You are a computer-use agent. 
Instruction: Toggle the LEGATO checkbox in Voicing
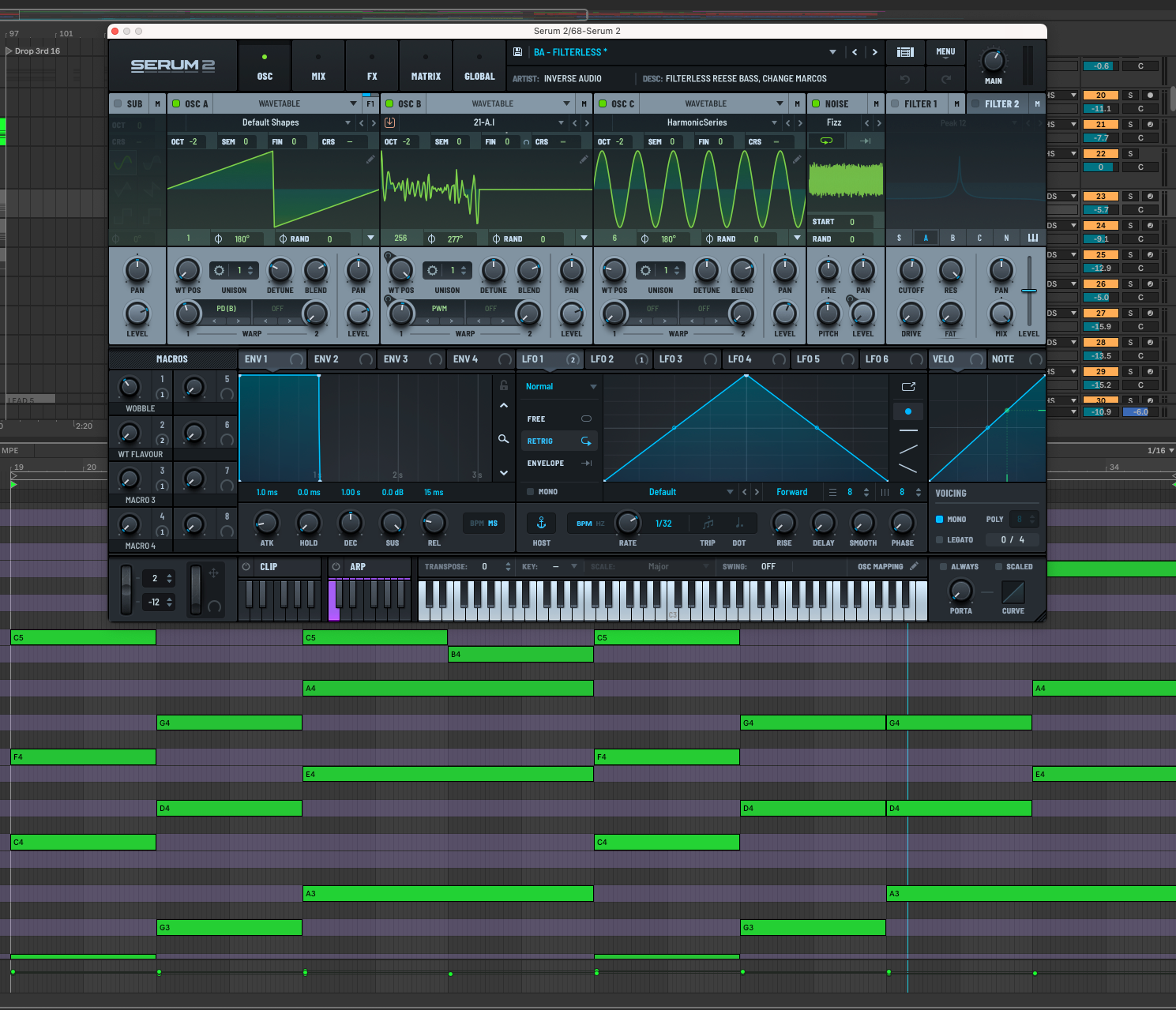coord(940,540)
